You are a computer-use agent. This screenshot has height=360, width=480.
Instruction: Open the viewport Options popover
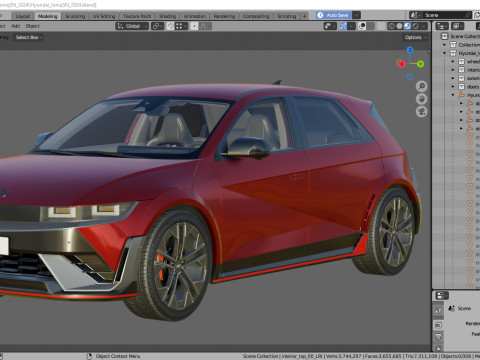pos(415,37)
